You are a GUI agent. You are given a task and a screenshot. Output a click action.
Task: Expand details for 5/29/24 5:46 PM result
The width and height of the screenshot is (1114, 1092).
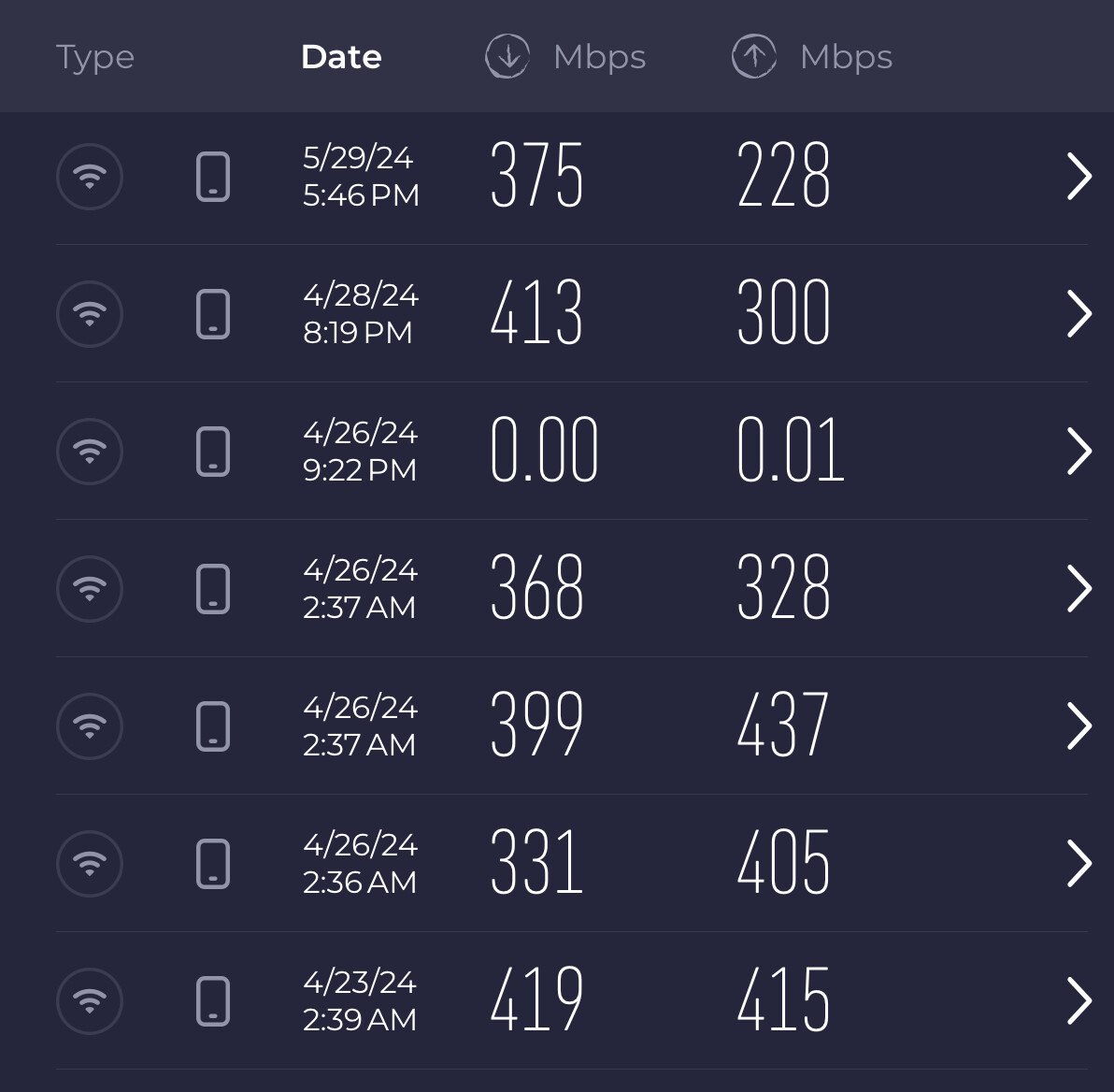click(1079, 177)
